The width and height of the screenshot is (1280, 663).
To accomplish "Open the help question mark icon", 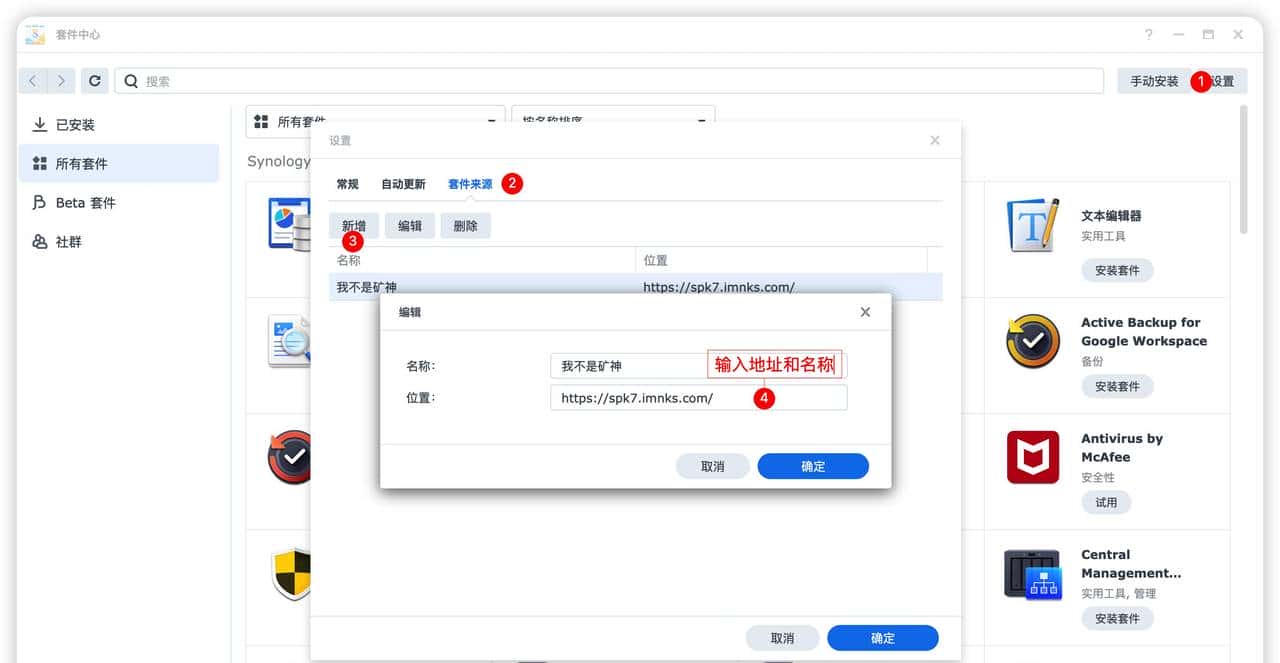I will pos(1147,33).
